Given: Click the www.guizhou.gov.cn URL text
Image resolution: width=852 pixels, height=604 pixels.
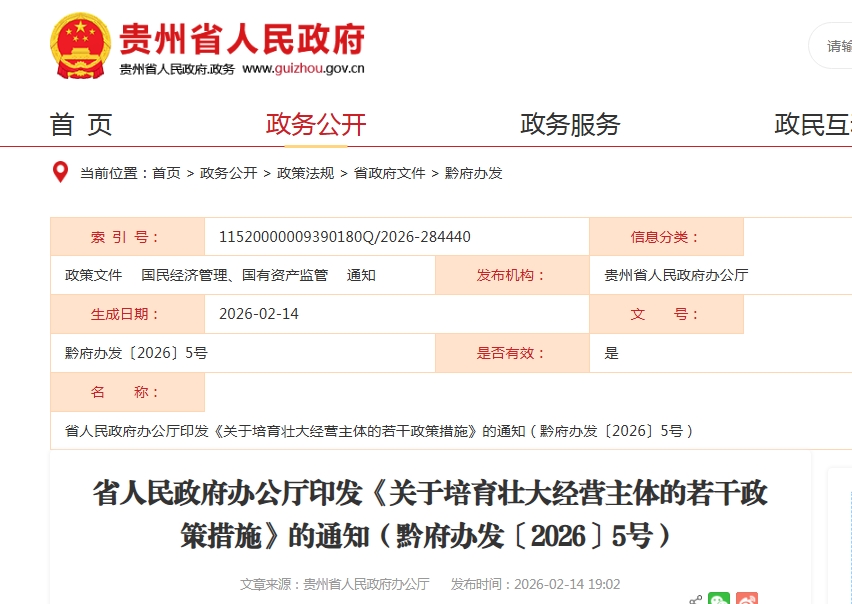Looking at the screenshot, I should (x=303, y=69).
